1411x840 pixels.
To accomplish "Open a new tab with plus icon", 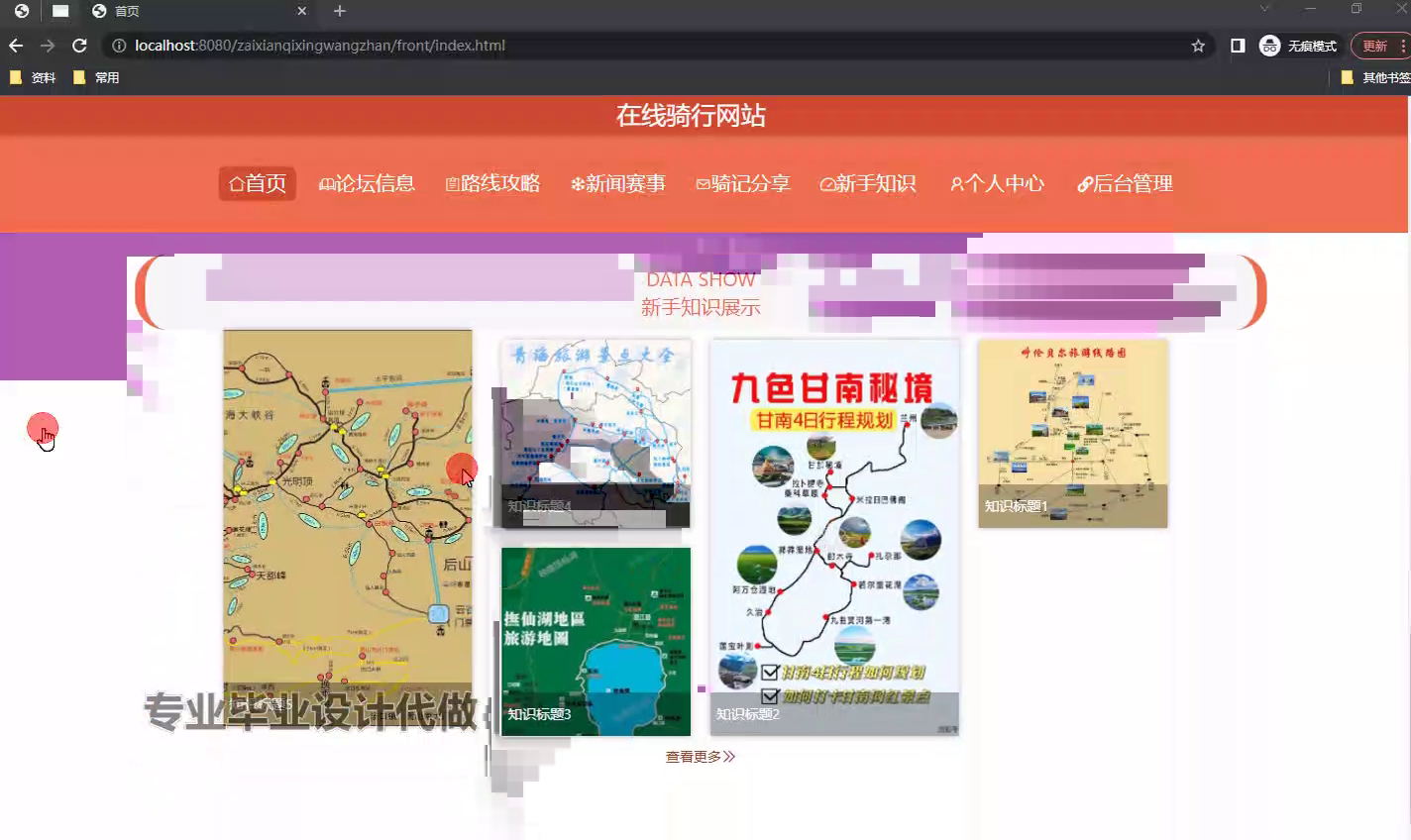I will click(x=340, y=11).
